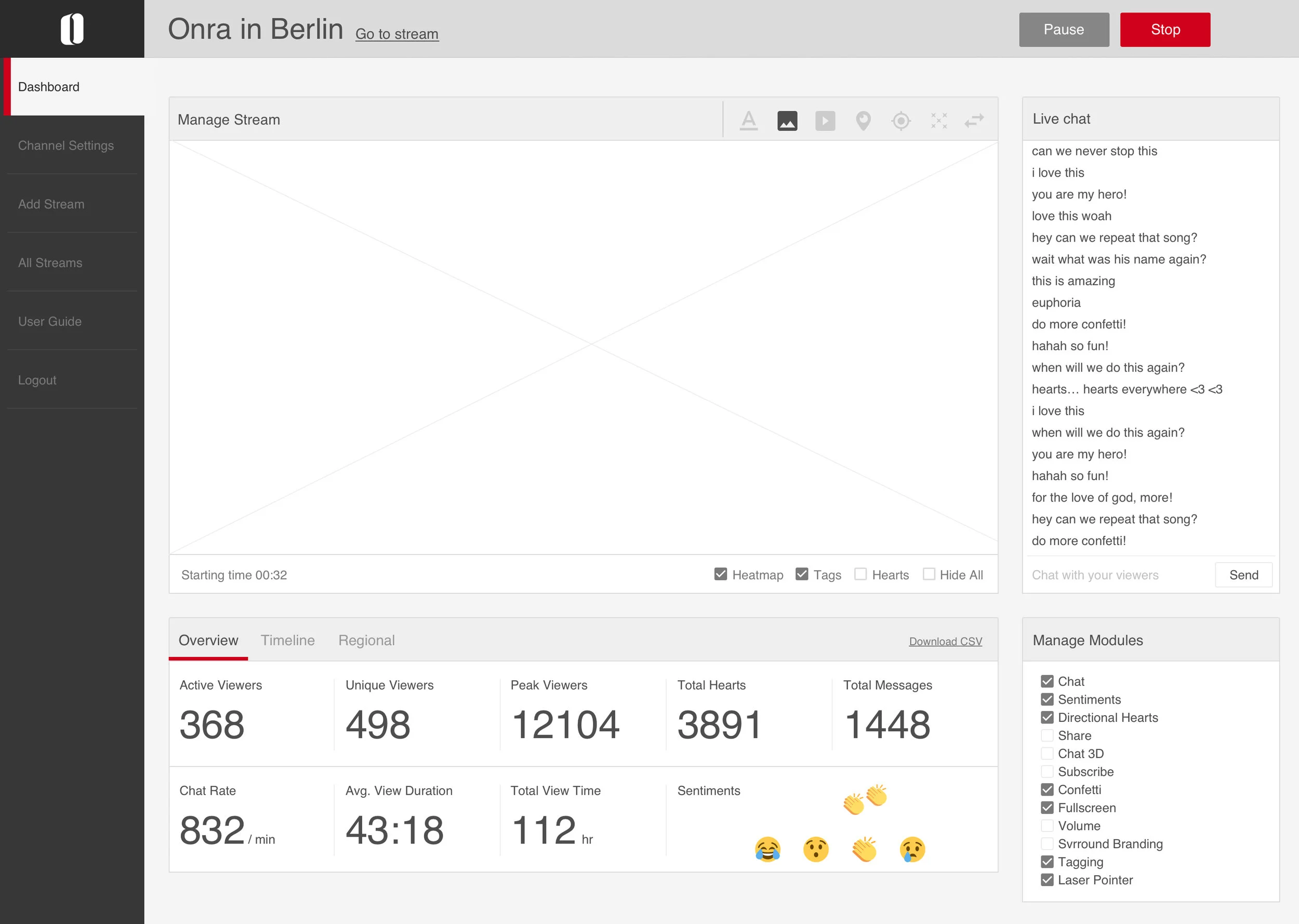Open Dashboard in the sidebar
Screen dimensions: 1299x924
[74, 86]
